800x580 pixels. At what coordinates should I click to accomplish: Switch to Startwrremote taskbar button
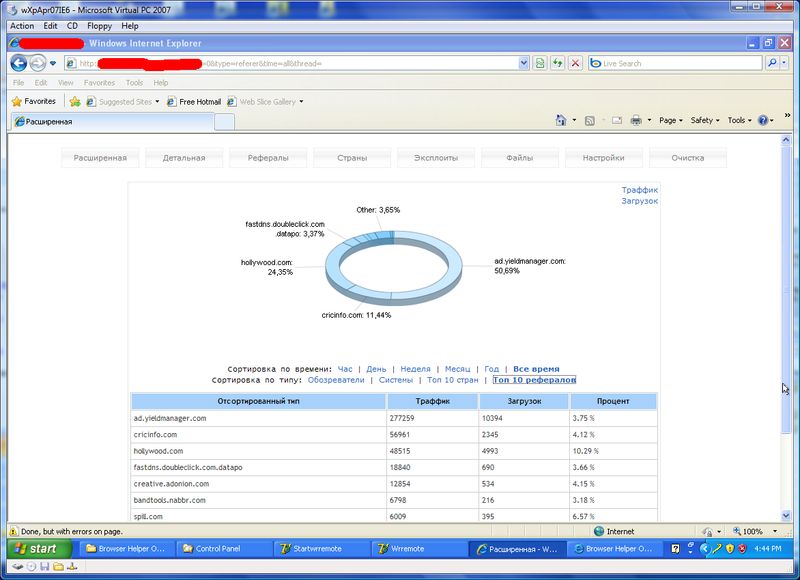321,549
